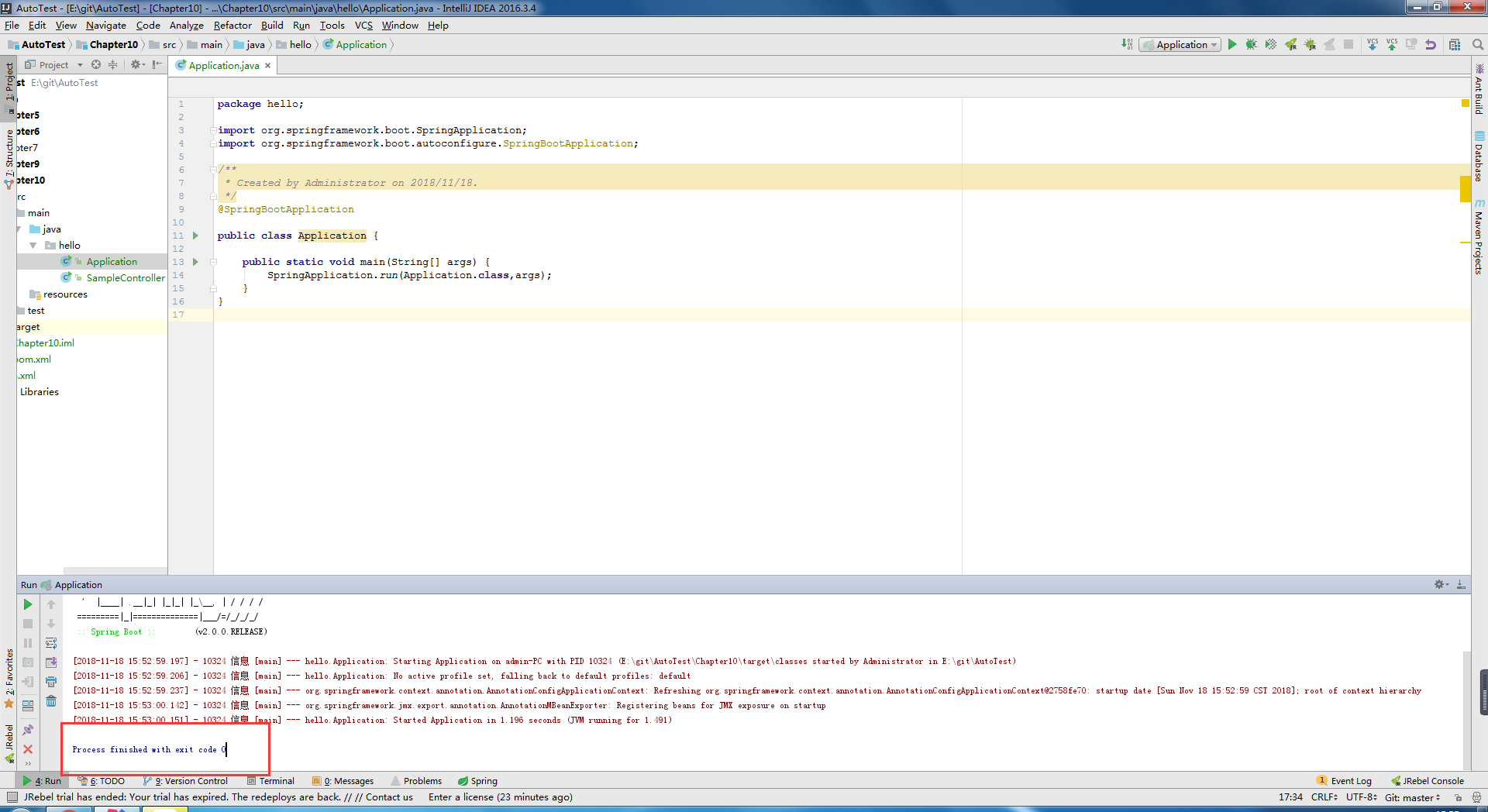Viewport: 1488px width, 812px height.
Task: Debug with JRebel bug icon
Action: coord(1311,45)
